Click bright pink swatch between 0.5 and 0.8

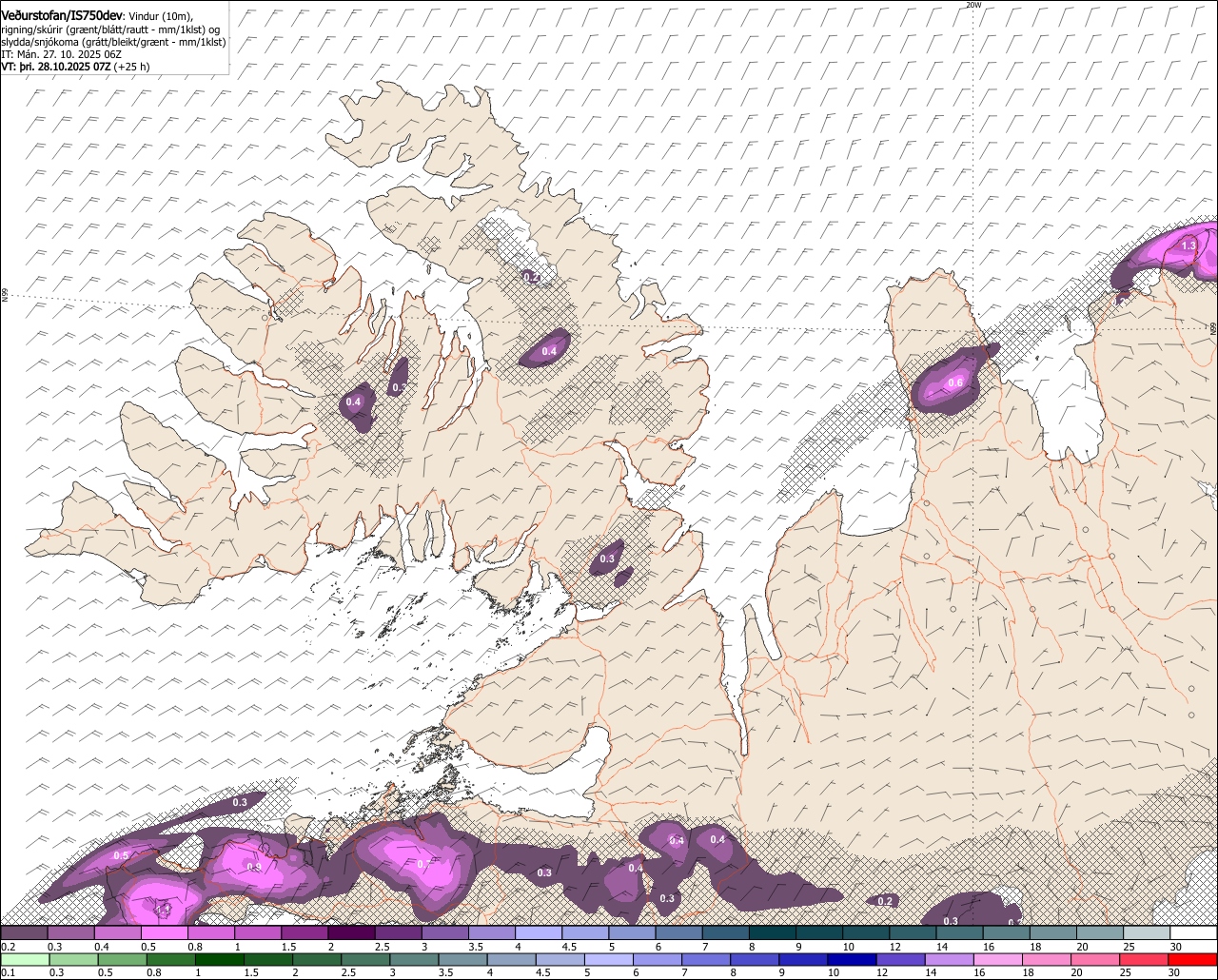[164, 932]
